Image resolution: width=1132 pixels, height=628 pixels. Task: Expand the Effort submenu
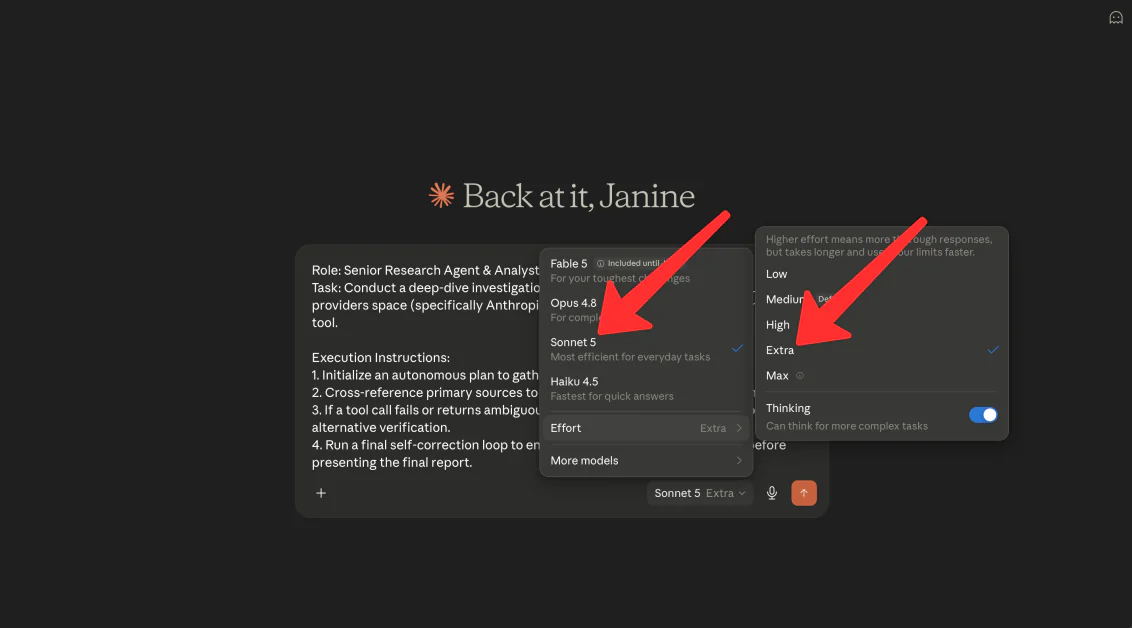[x=646, y=428]
